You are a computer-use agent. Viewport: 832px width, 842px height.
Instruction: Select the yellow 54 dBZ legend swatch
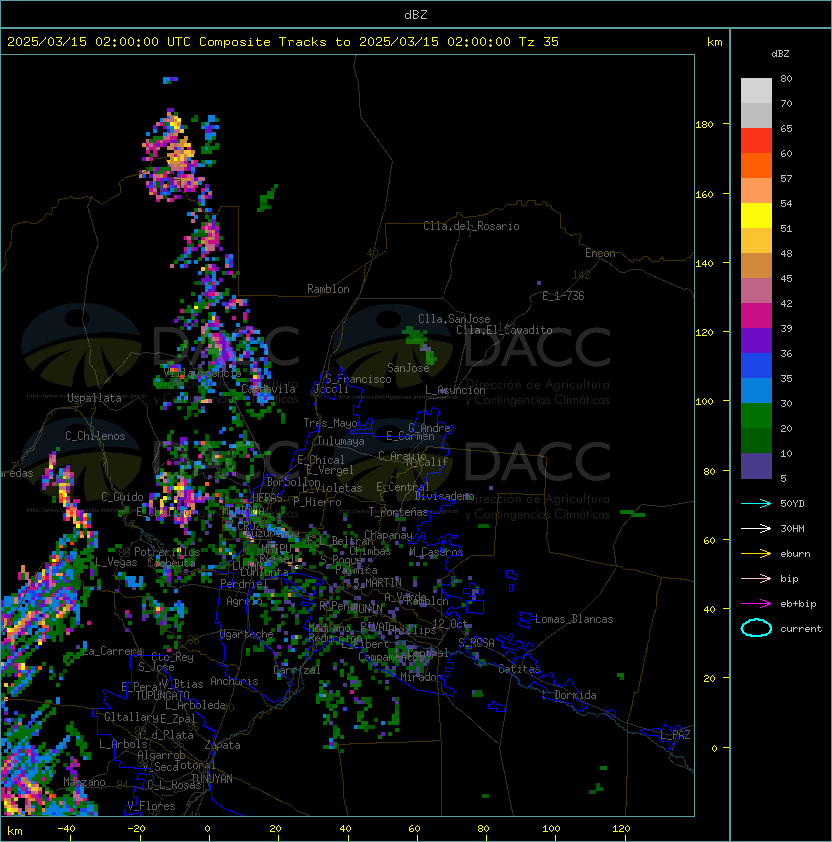[x=756, y=216]
